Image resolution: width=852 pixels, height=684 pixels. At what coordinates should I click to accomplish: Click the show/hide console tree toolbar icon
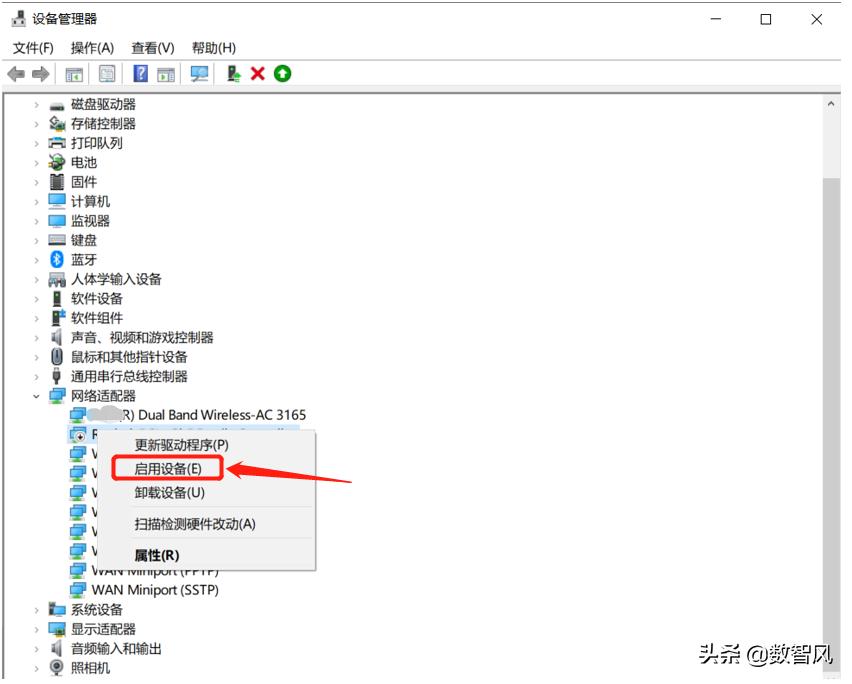click(74, 73)
